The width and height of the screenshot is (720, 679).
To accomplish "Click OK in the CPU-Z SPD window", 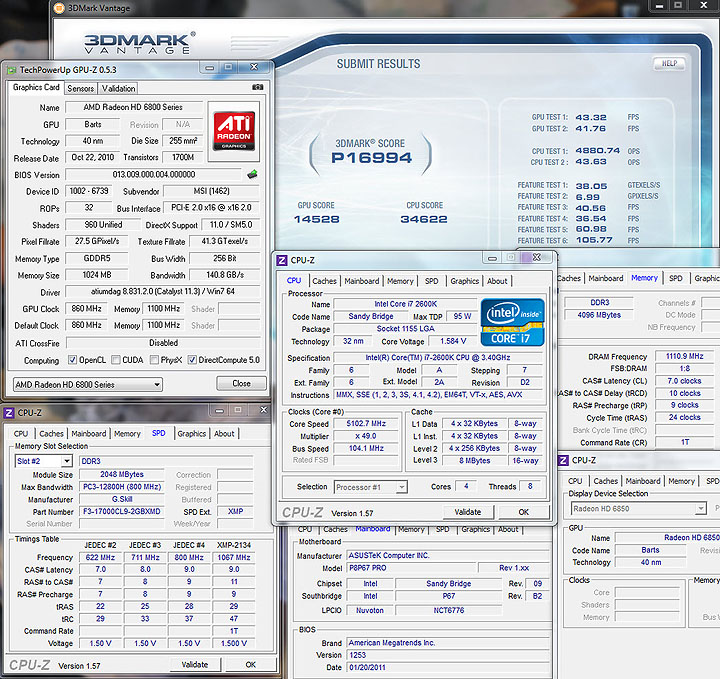I will [249, 665].
